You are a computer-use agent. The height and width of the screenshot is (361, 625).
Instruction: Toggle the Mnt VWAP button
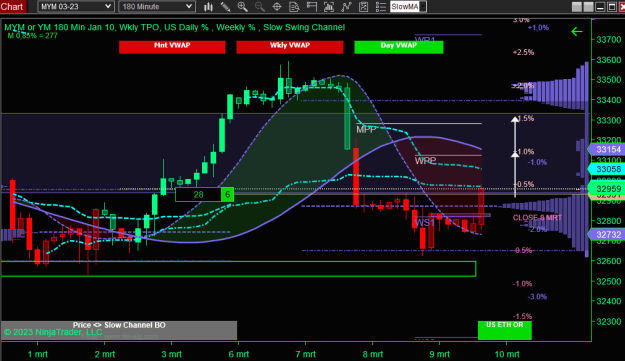tap(172, 47)
